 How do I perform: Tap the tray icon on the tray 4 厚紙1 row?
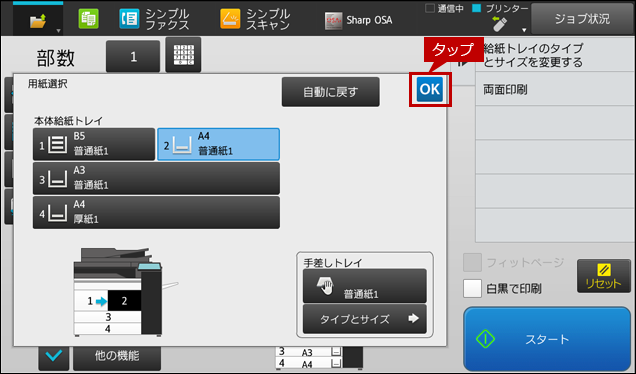tap(58, 213)
